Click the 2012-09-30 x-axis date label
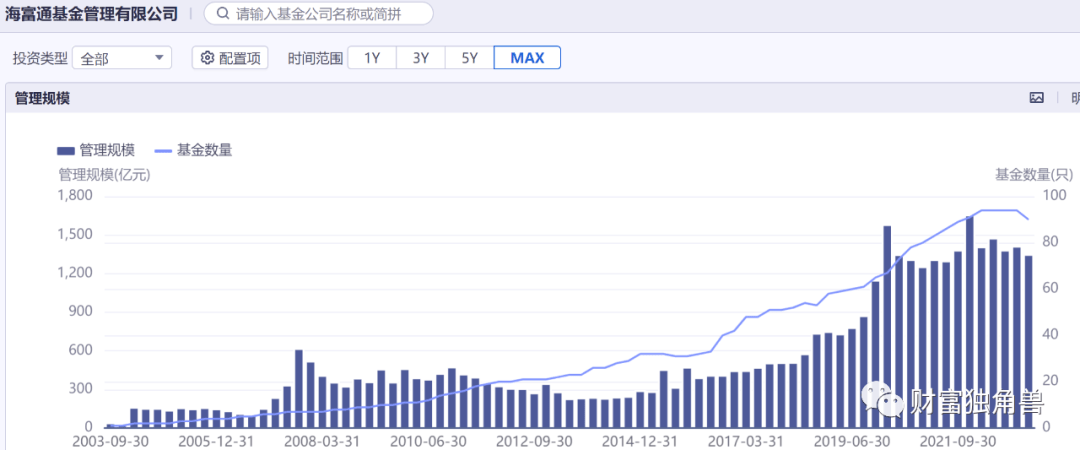The image size is (1080, 450). coord(533,441)
